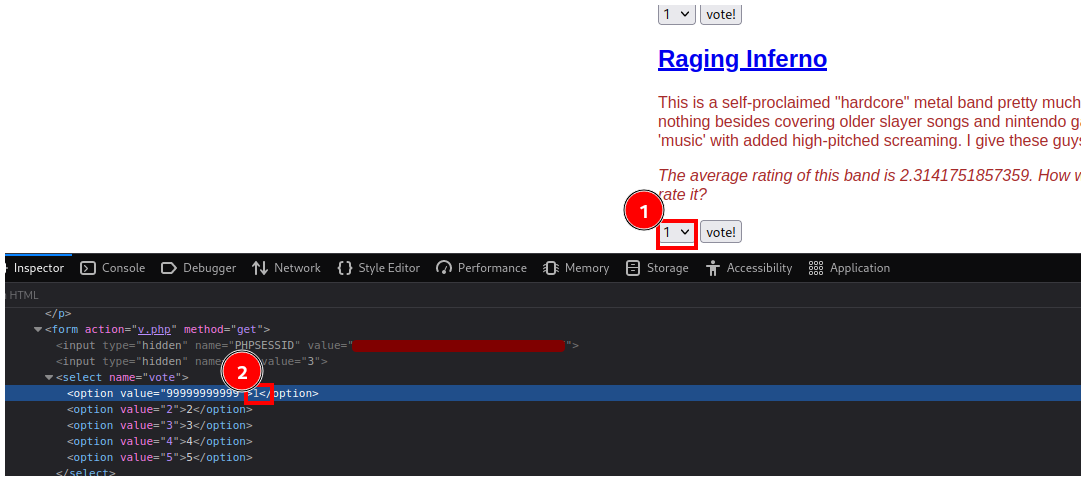Select the option value="2" node
This screenshot has width=1086, height=481.
(160, 409)
